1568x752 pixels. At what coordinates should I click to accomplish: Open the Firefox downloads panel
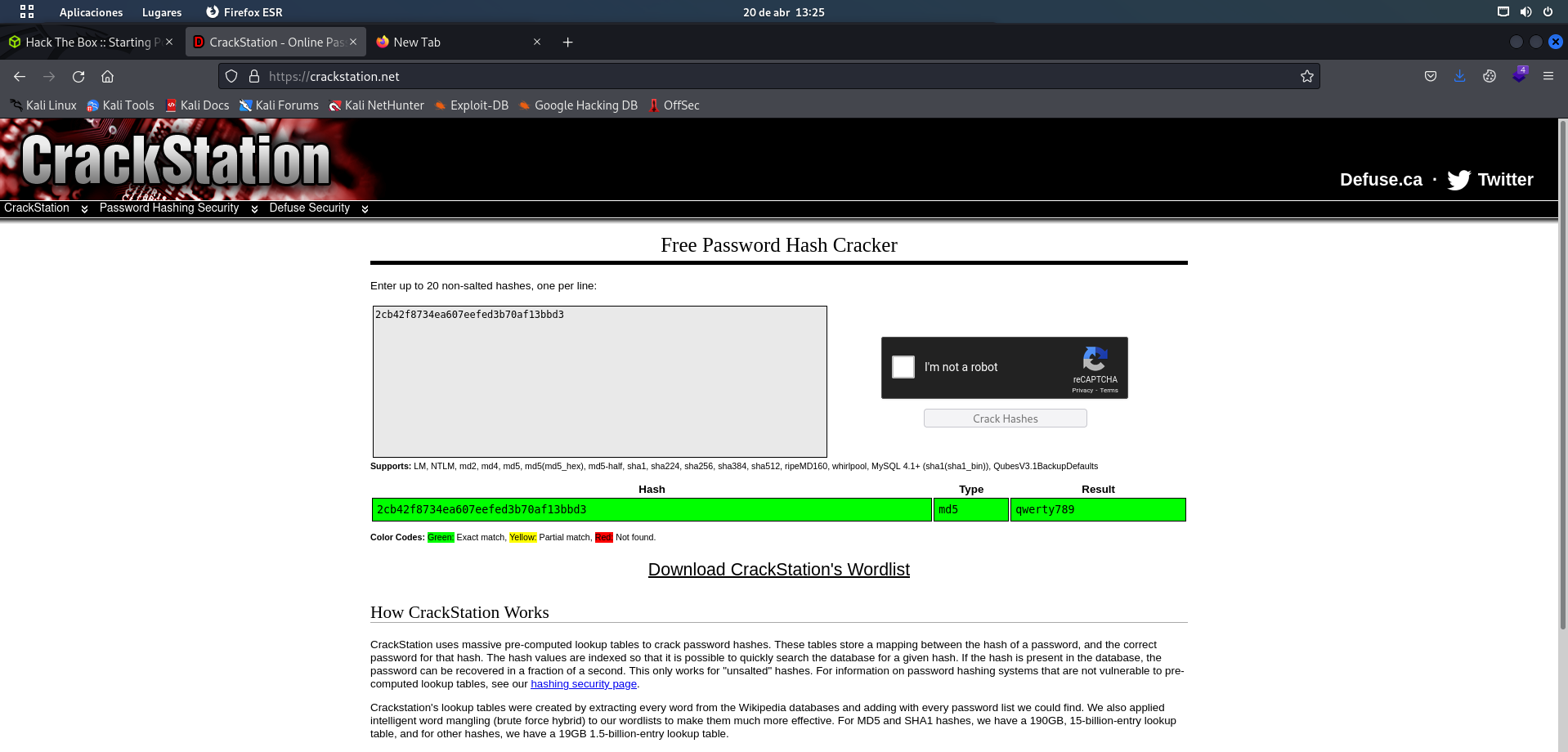(1459, 76)
